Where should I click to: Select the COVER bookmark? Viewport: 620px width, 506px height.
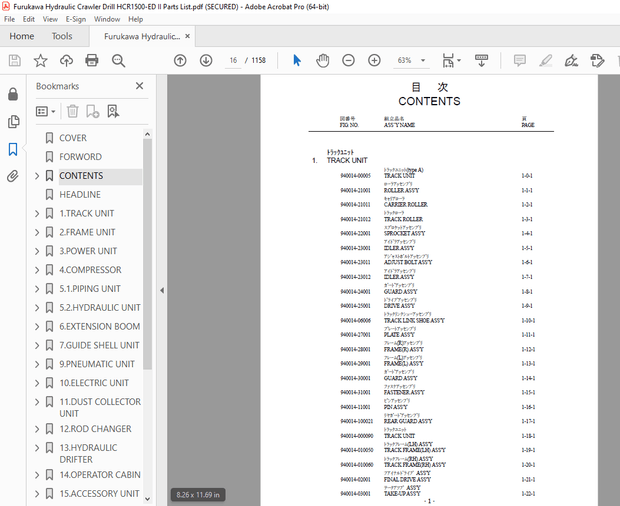(73, 138)
